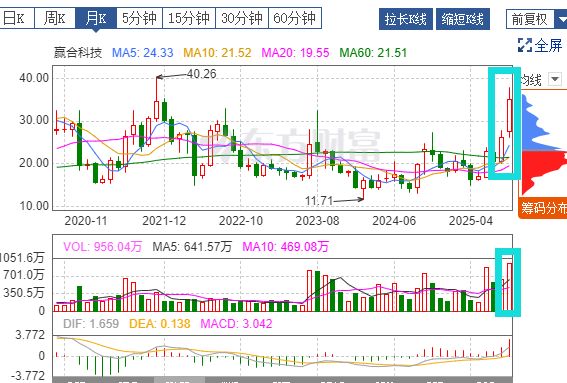
Task: Click the VOL: 956.04万 value
Action: 102,247
